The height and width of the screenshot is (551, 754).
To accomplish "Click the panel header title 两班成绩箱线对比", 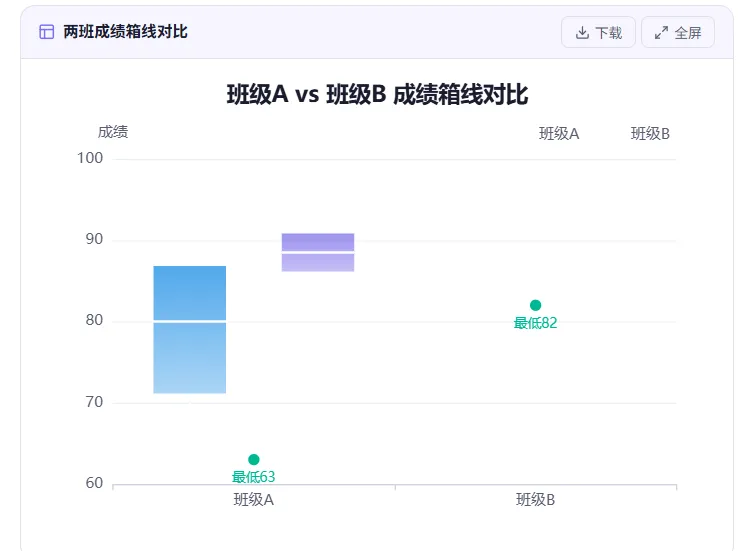I will [x=125, y=32].
